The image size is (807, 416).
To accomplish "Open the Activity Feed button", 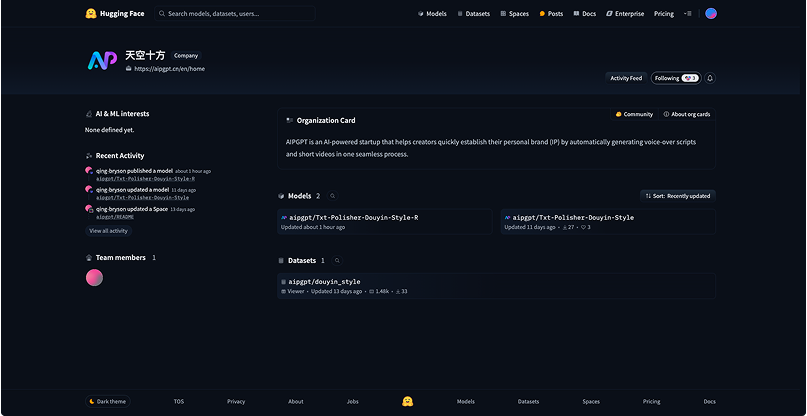I will click(626, 78).
